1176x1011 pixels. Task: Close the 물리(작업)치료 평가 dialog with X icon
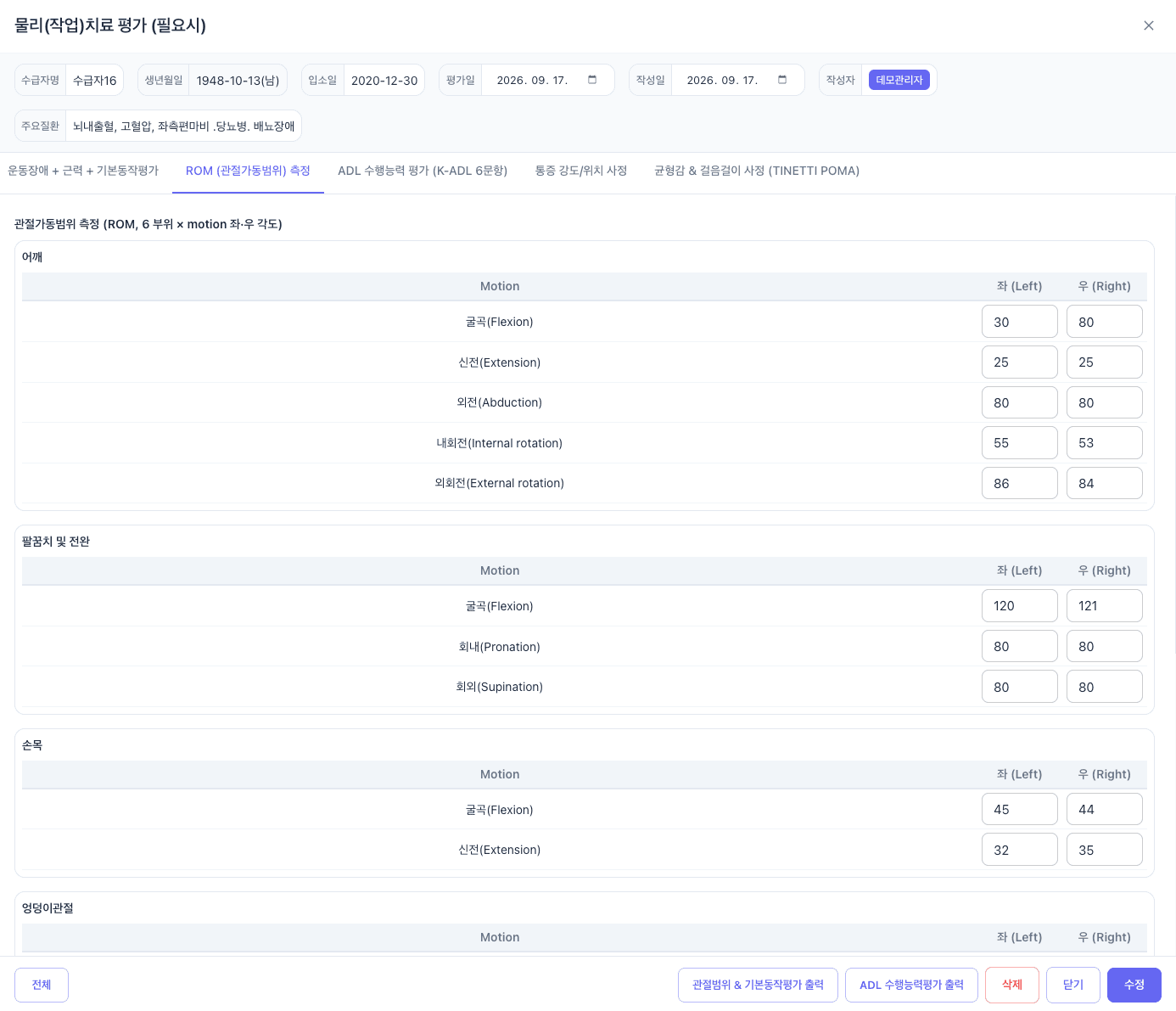pos(1149,25)
